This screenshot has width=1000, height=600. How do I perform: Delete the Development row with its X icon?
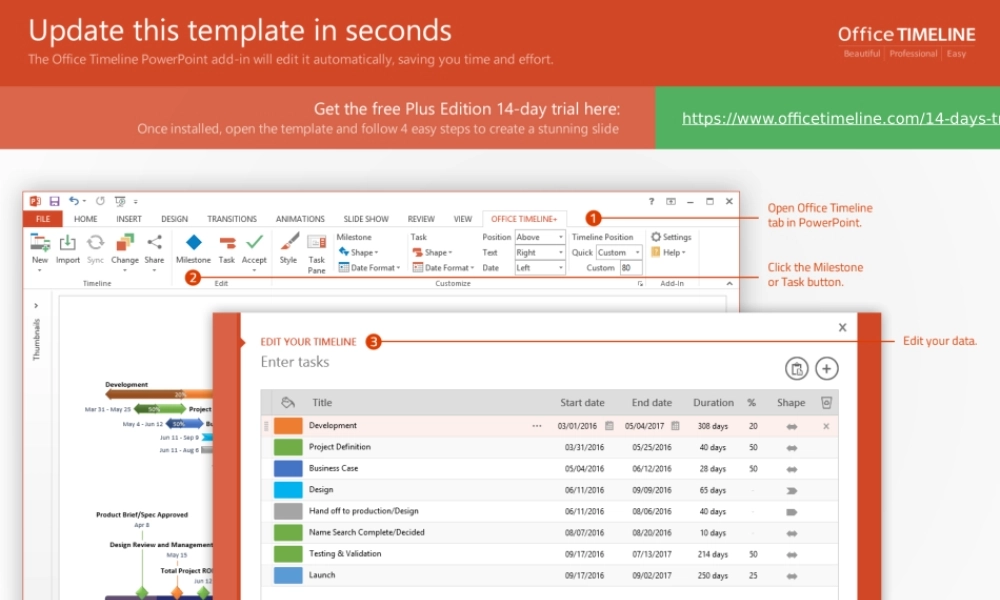(x=826, y=426)
